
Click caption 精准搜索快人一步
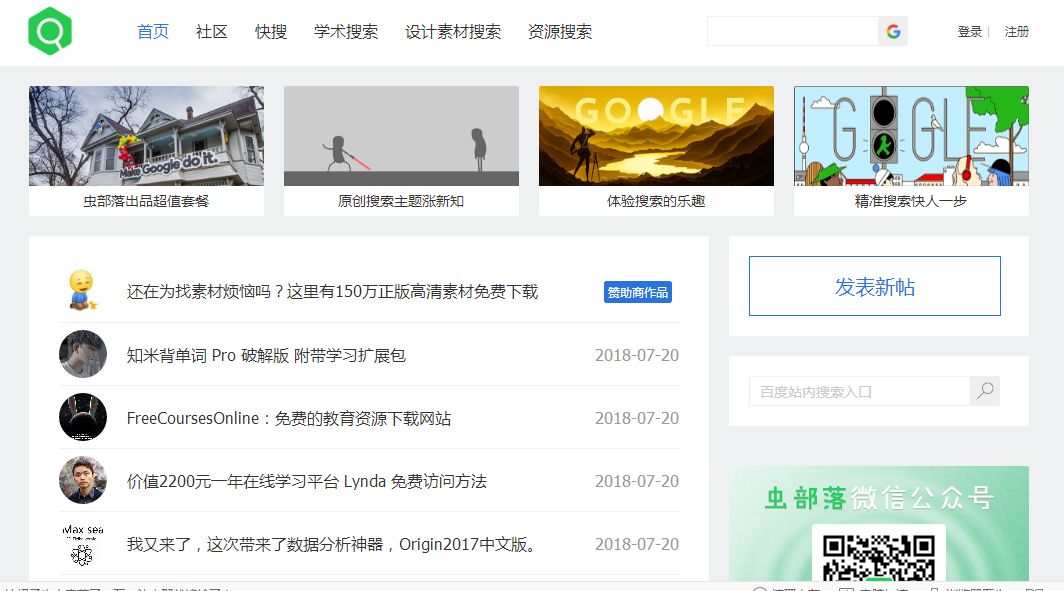911,201
